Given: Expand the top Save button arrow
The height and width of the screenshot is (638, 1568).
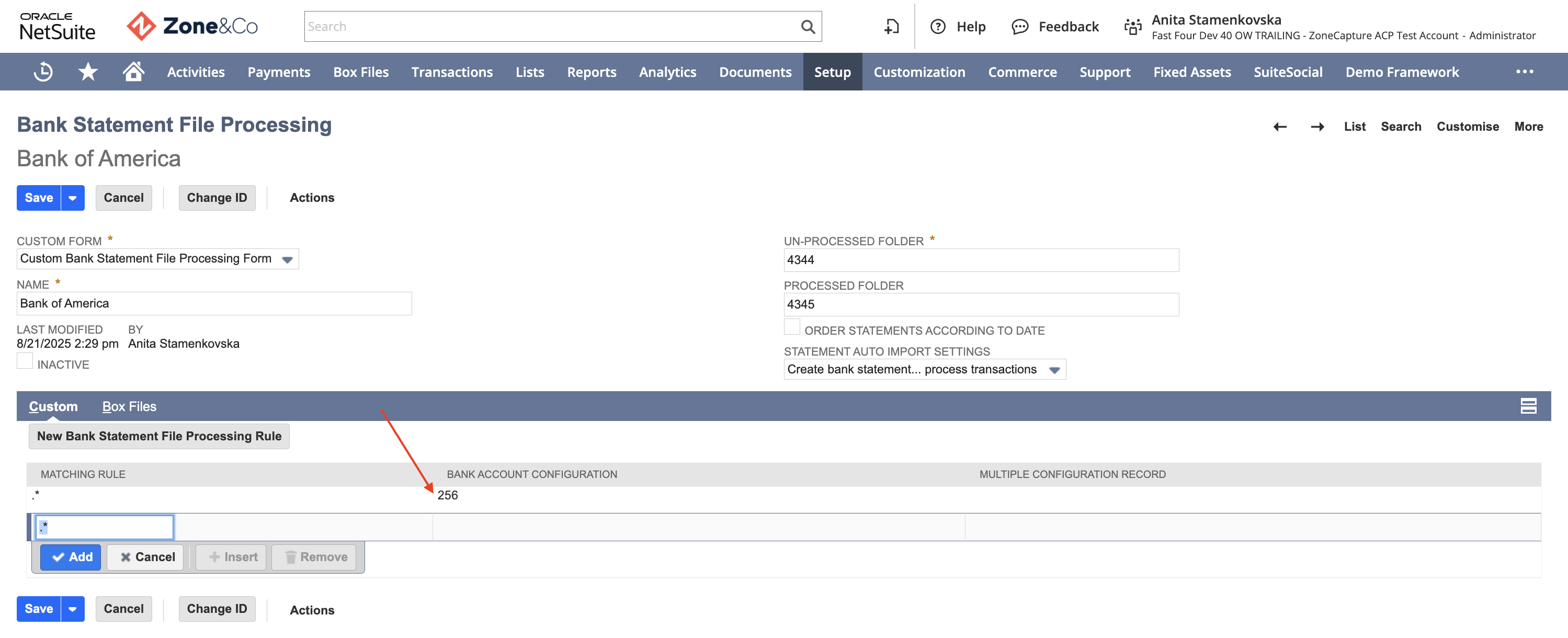Looking at the screenshot, I should coord(72,198).
